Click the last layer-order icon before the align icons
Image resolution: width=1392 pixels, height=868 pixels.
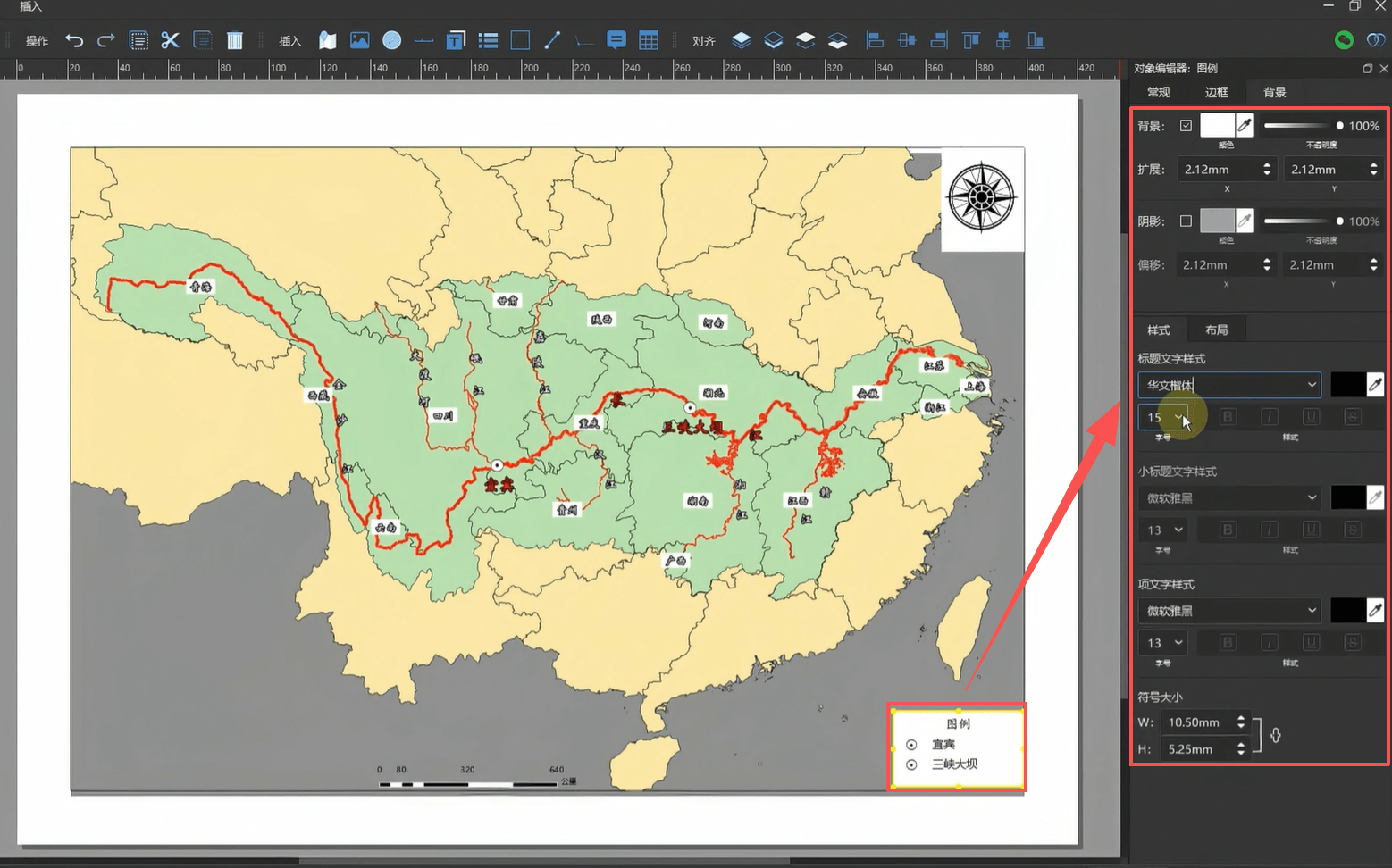coord(838,40)
